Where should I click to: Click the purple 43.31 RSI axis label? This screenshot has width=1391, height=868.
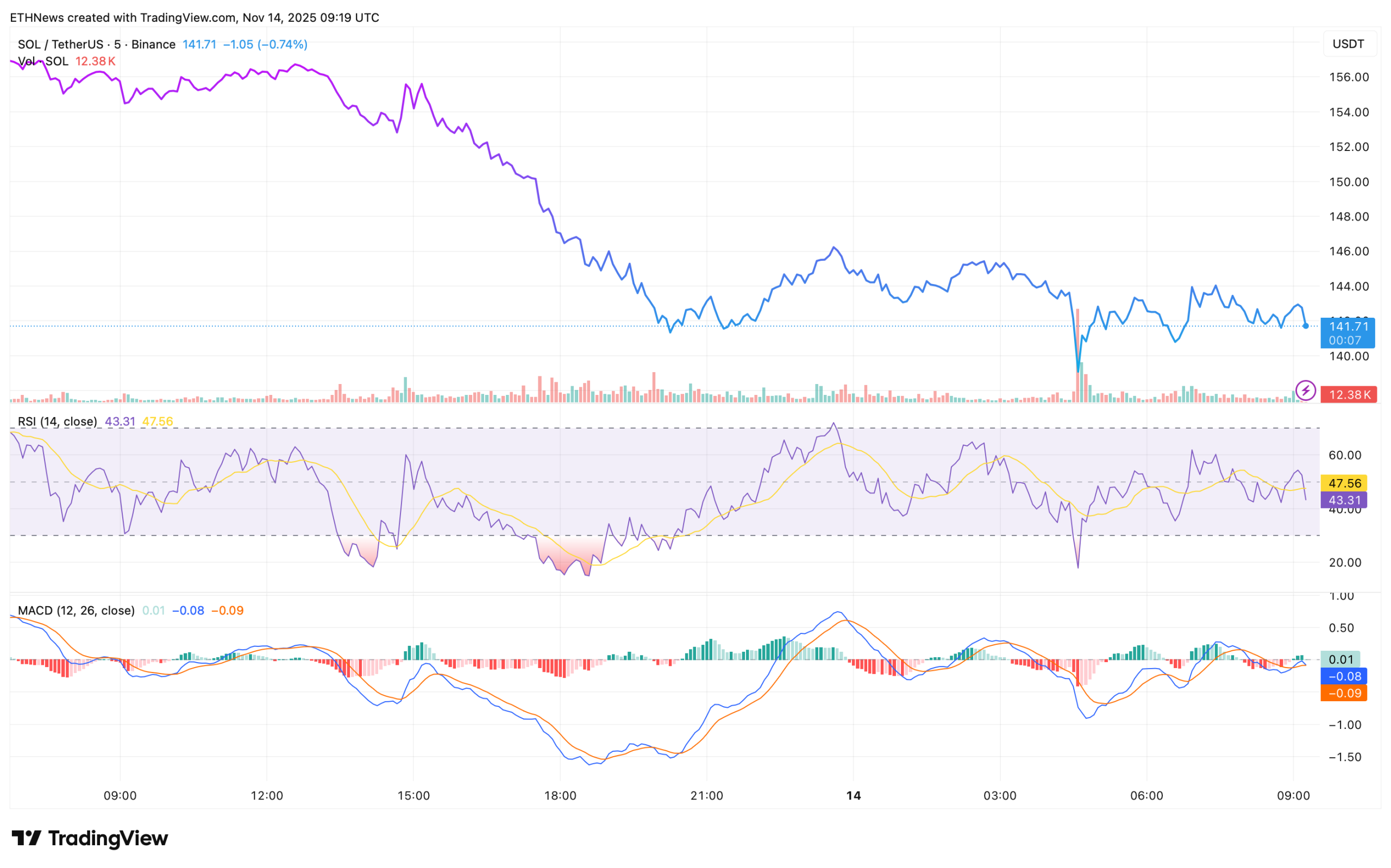click(x=1344, y=500)
